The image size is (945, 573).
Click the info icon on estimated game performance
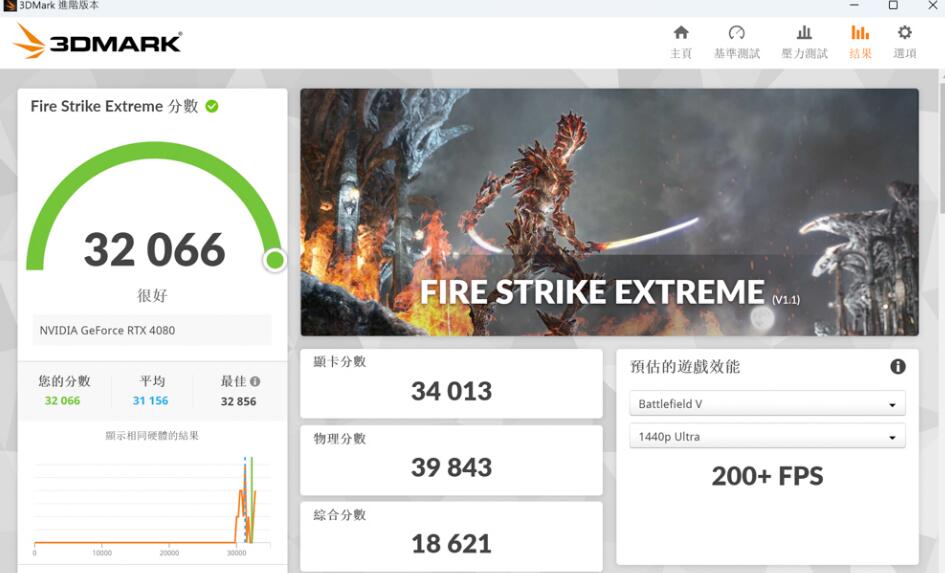[897, 366]
